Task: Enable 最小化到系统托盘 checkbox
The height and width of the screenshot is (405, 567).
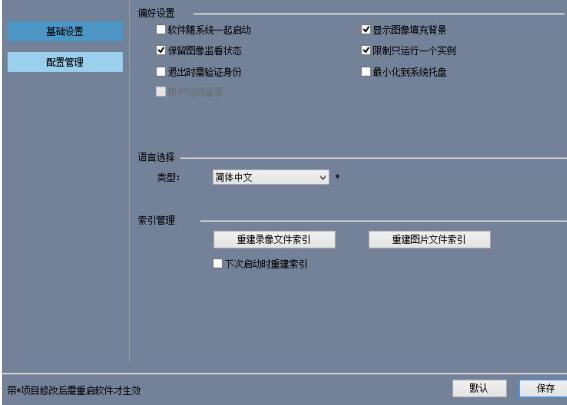Action: (x=366, y=71)
